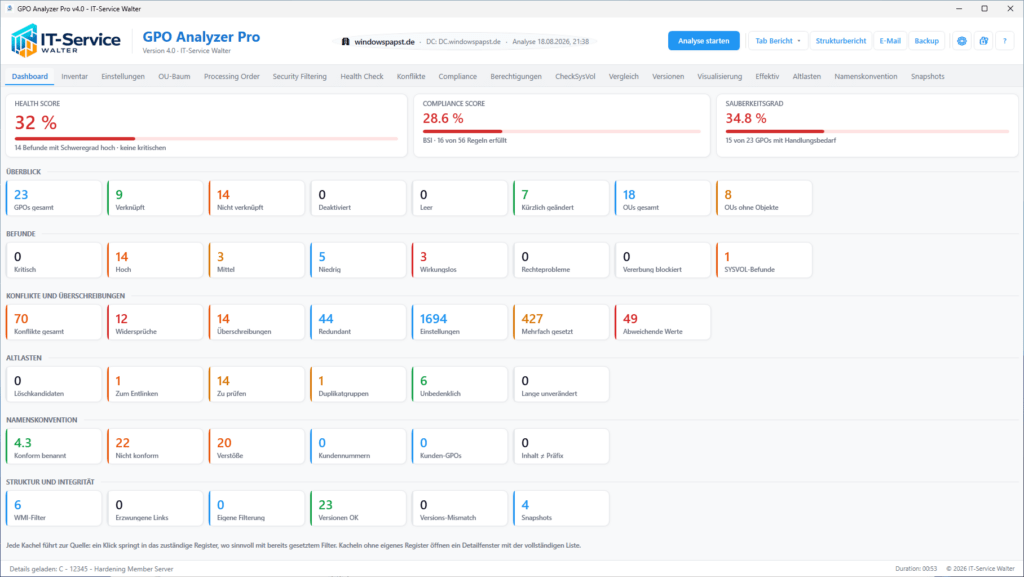The height and width of the screenshot is (577, 1024).
Task: Open the Redundant tile showing 44
Action: pos(358,322)
